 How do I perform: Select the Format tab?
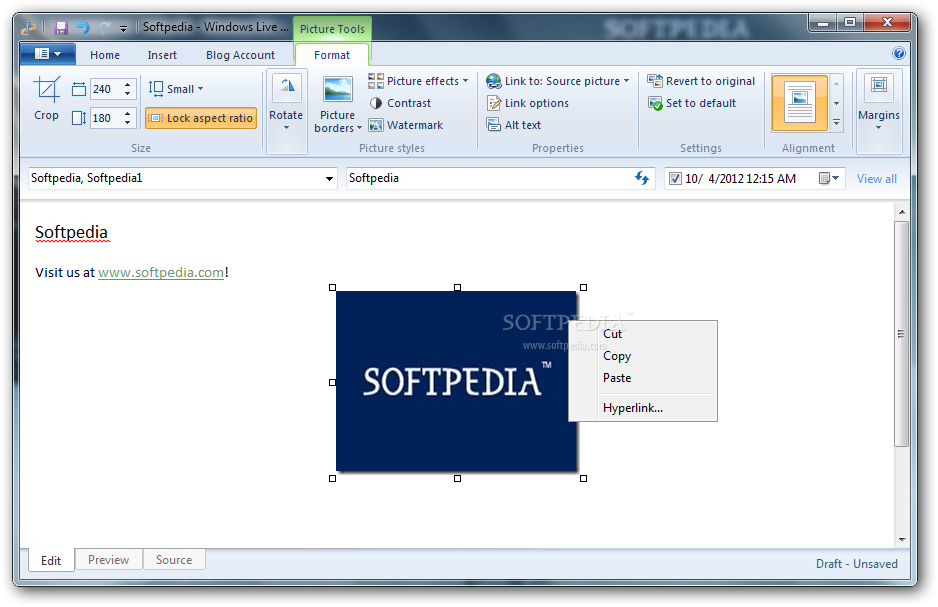332,55
